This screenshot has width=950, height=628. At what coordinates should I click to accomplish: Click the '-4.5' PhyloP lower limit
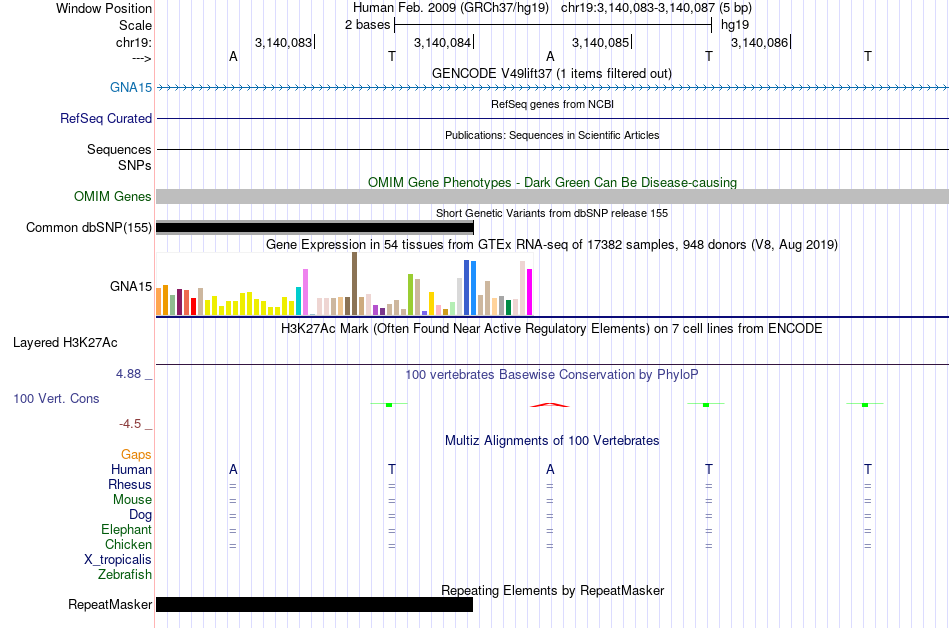point(130,423)
